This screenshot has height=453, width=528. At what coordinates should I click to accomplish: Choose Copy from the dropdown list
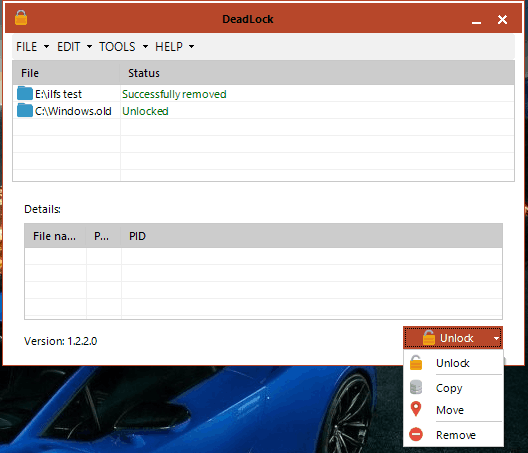[x=453, y=388]
